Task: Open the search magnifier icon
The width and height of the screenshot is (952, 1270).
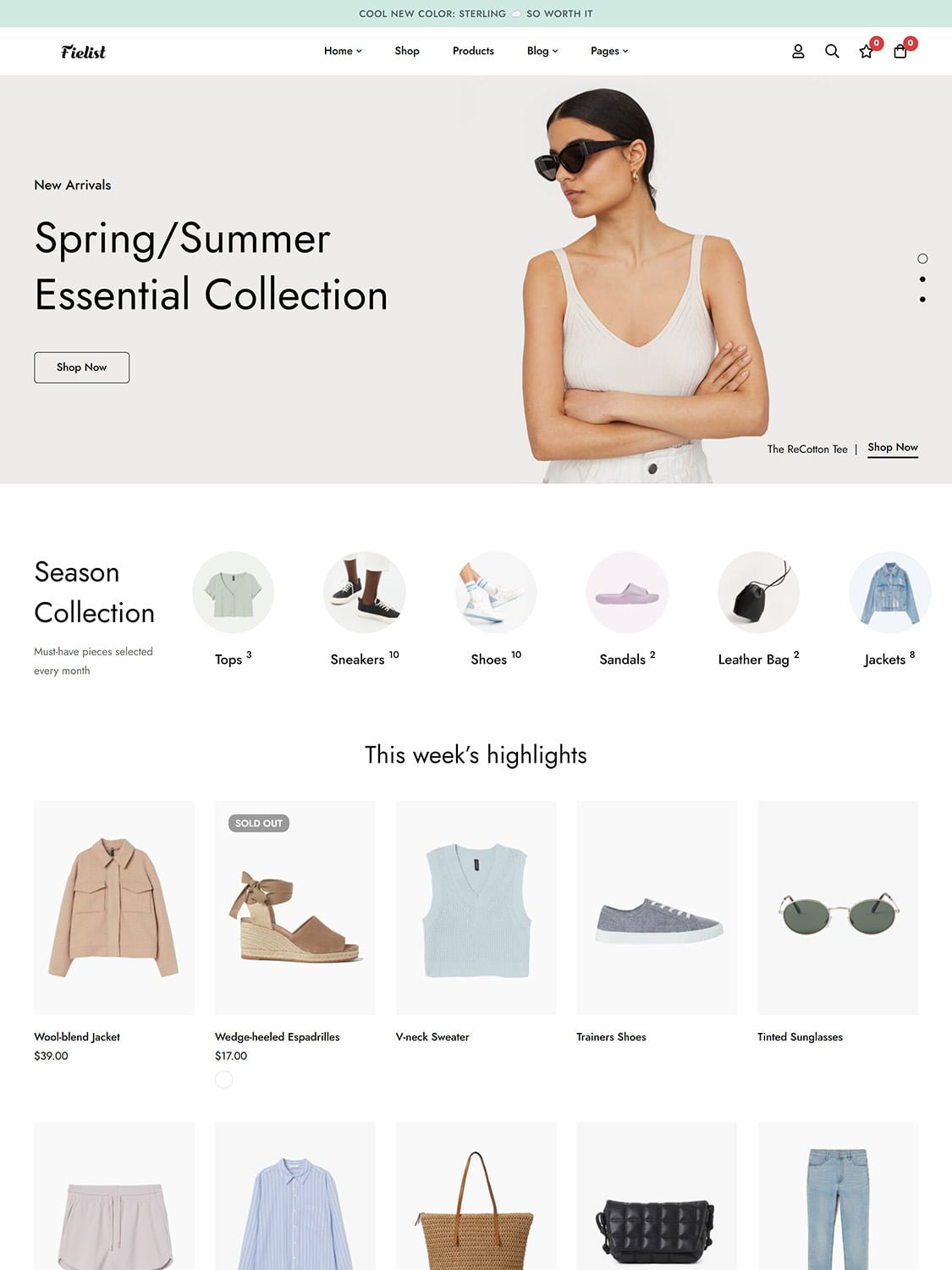Action: [832, 52]
